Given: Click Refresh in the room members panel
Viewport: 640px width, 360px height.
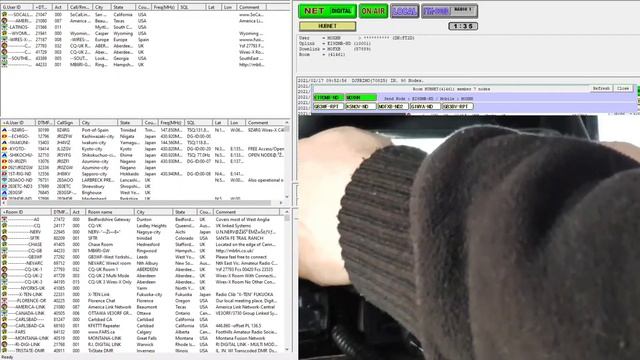Looking at the screenshot, I should click(x=601, y=89).
